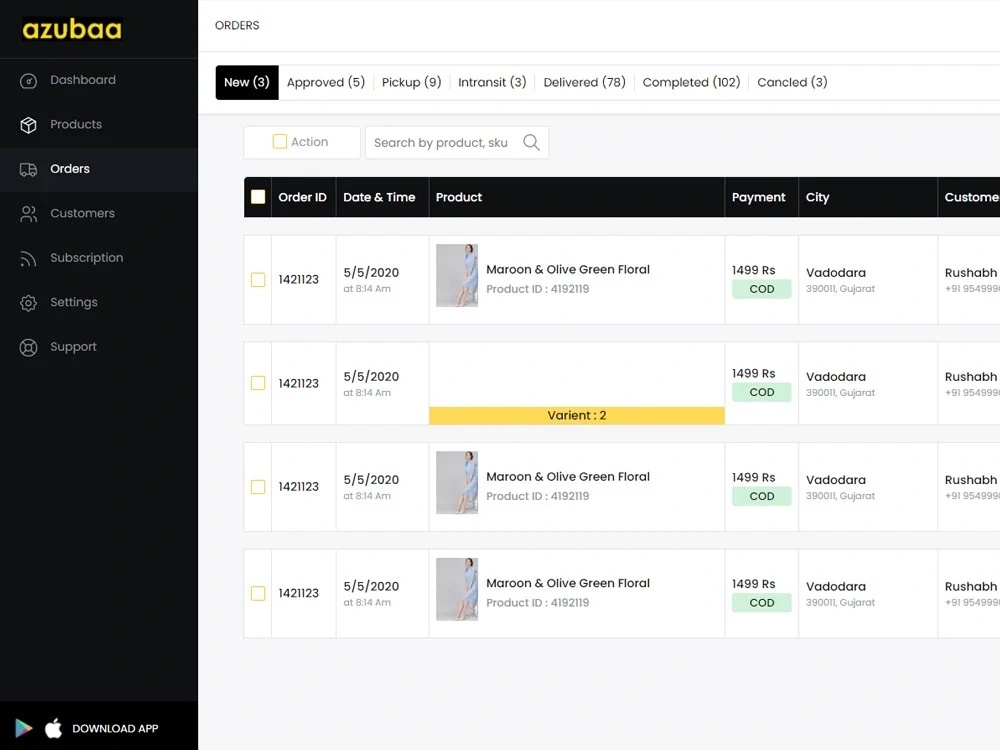Click the Apple App Store icon
The height and width of the screenshot is (750, 1000).
[x=54, y=728]
